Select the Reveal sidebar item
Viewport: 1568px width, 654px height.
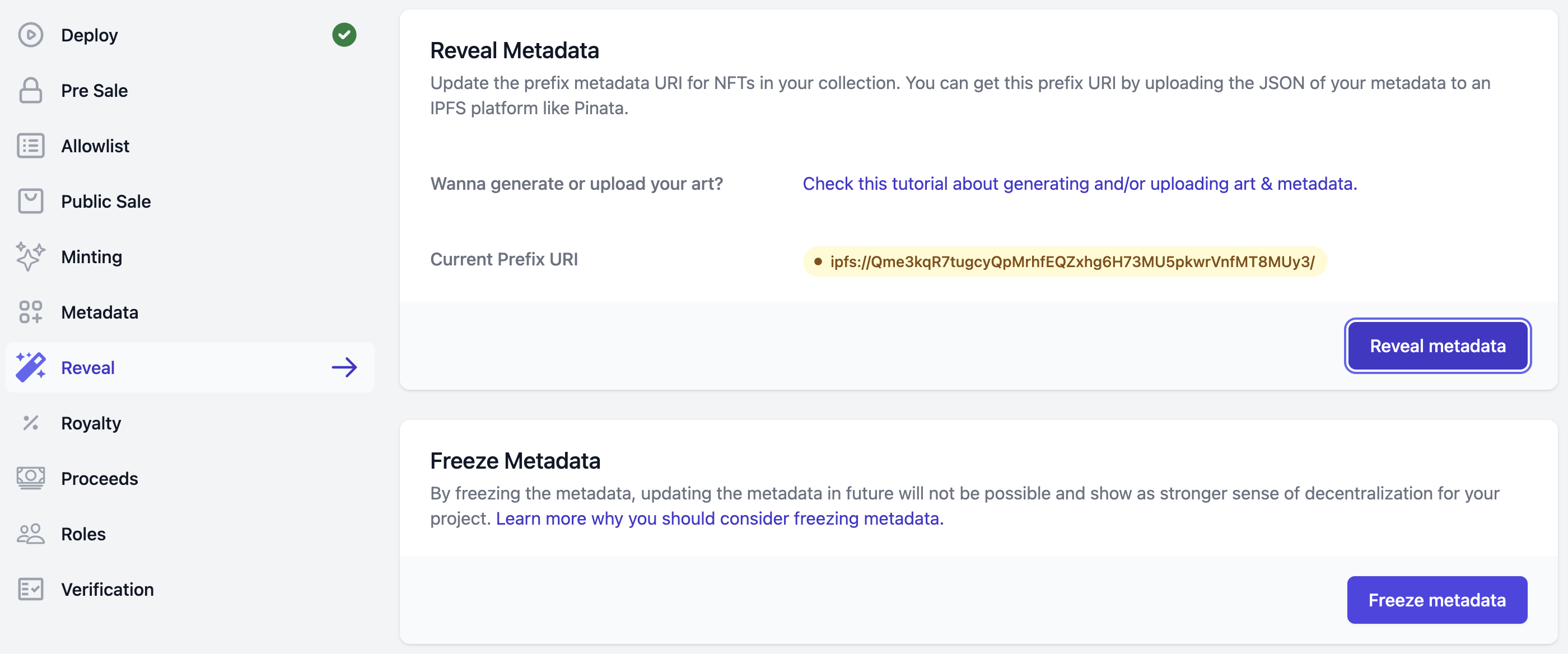click(190, 367)
